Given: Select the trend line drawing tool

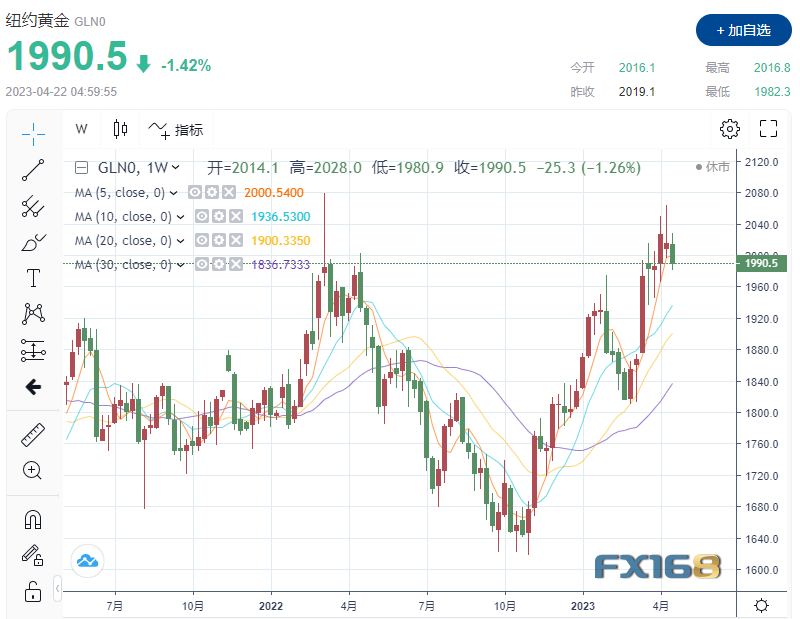Looking at the screenshot, I should coord(33,169).
